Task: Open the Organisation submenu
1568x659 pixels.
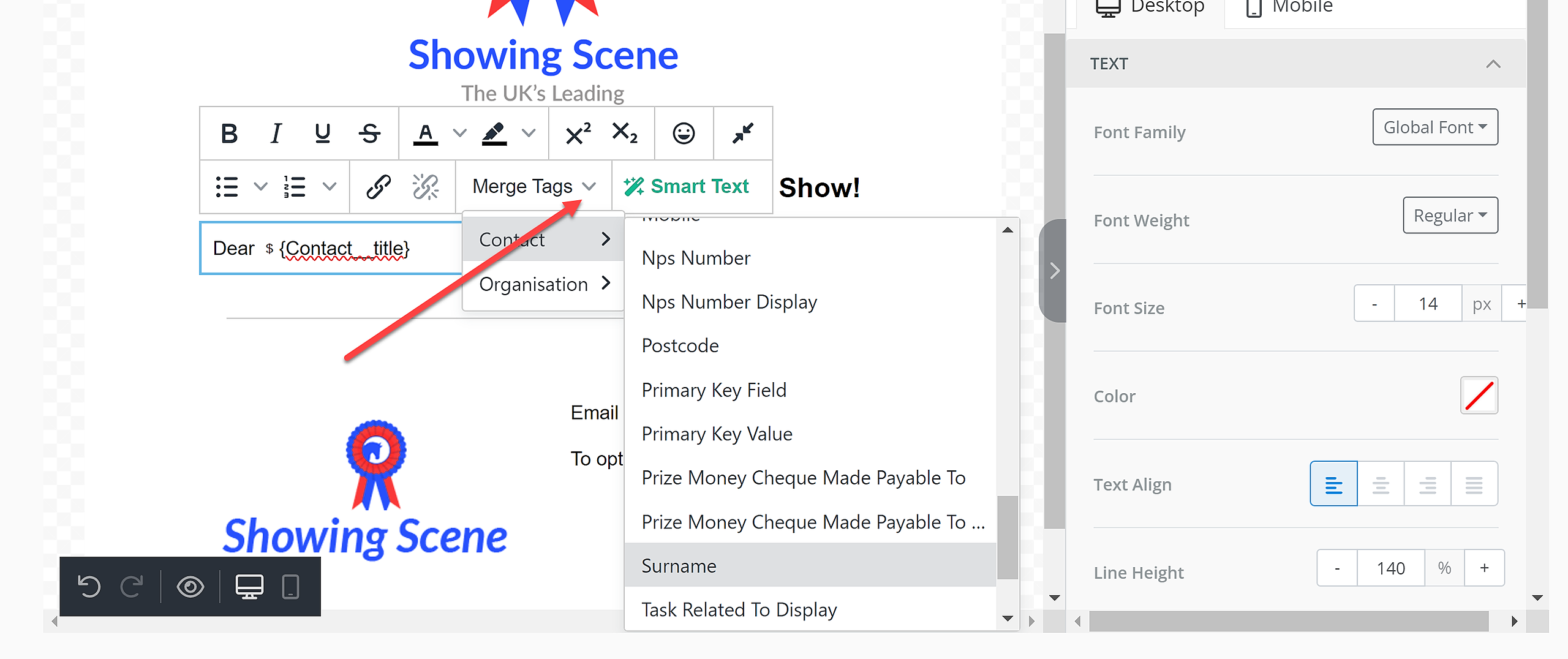Action: point(543,284)
